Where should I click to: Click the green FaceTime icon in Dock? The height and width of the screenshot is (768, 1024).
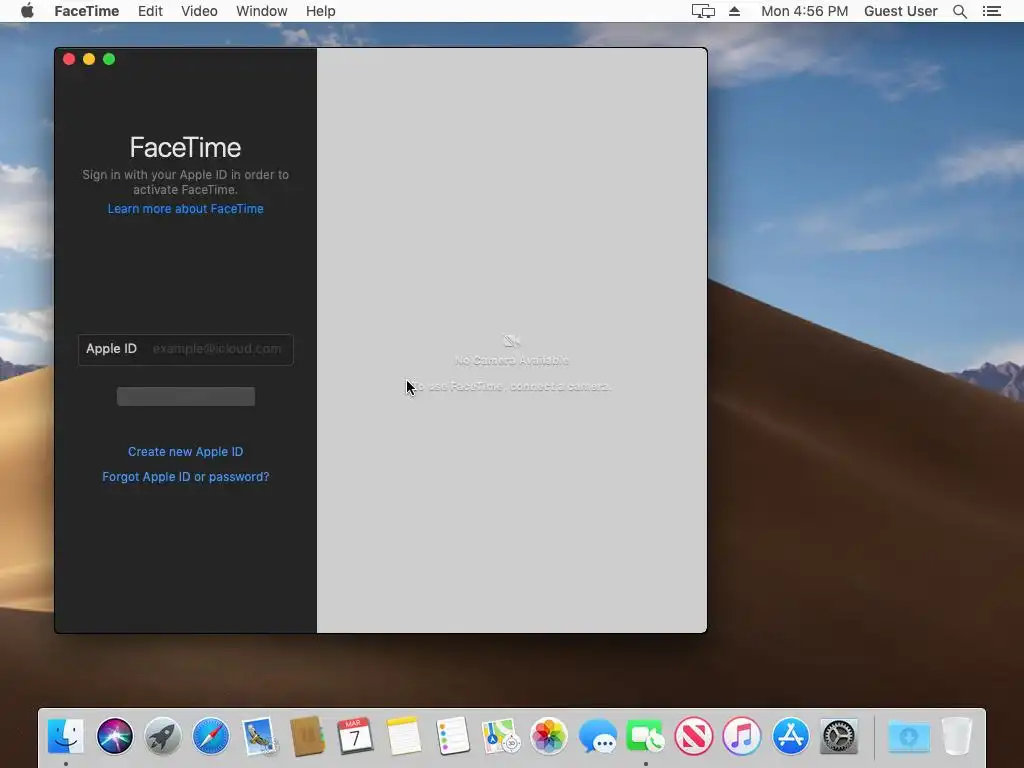645,736
